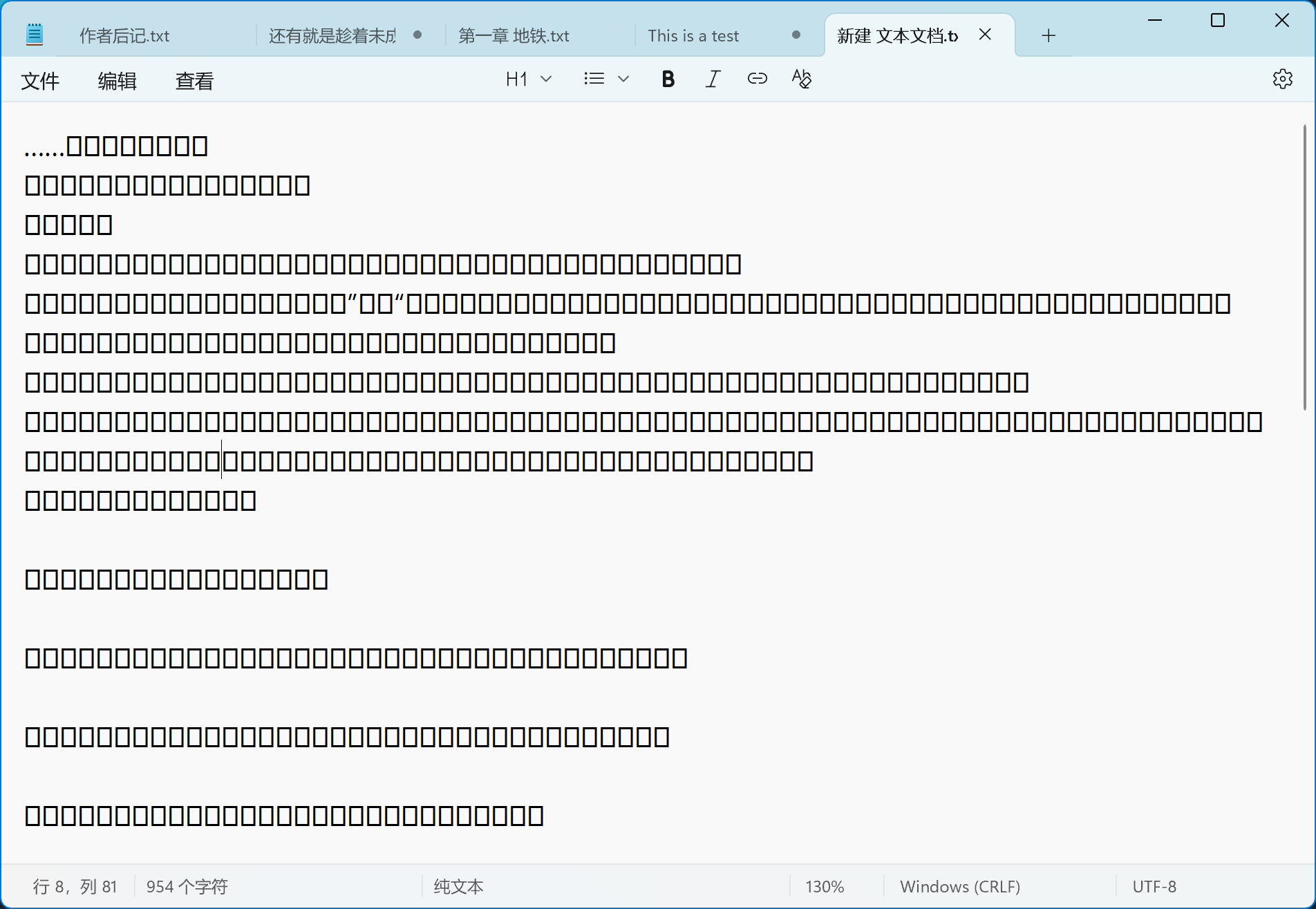Open the 文件 menu
This screenshot has height=909, width=1316.
(x=40, y=81)
